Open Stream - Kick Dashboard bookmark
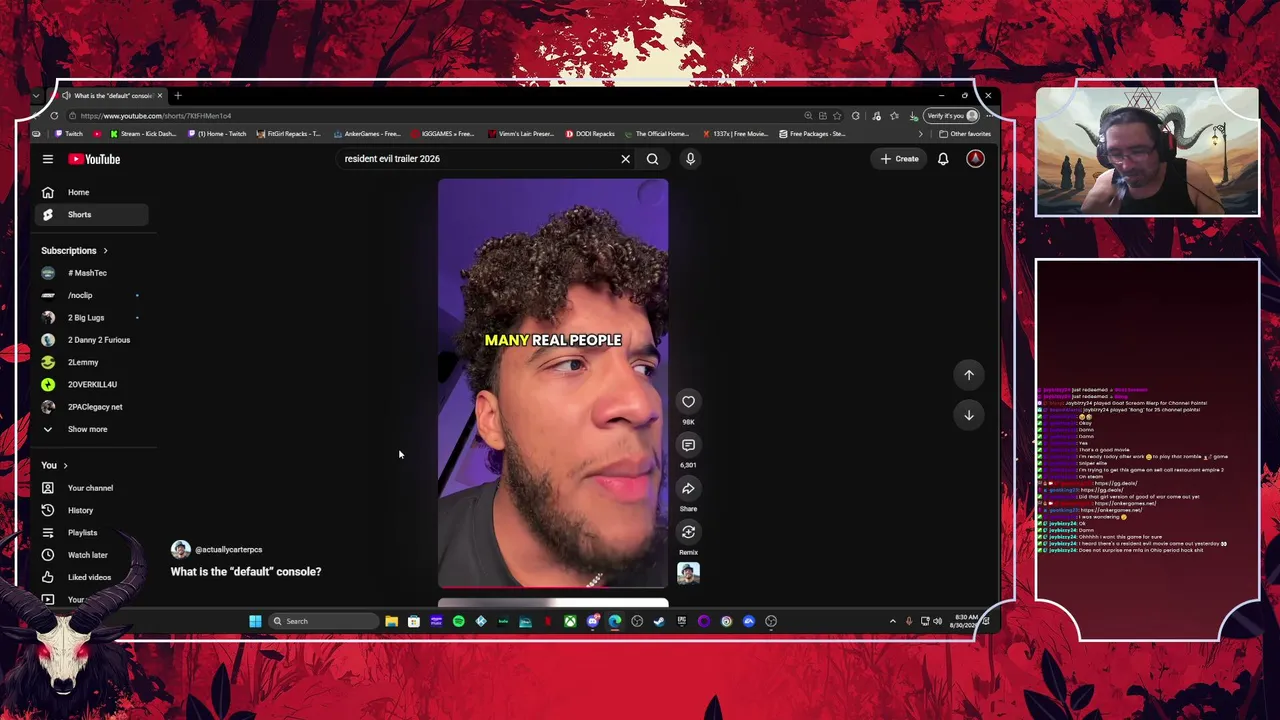Viewport: 1280px width, 720px height. pyautogui.click(x=143, y=134)
